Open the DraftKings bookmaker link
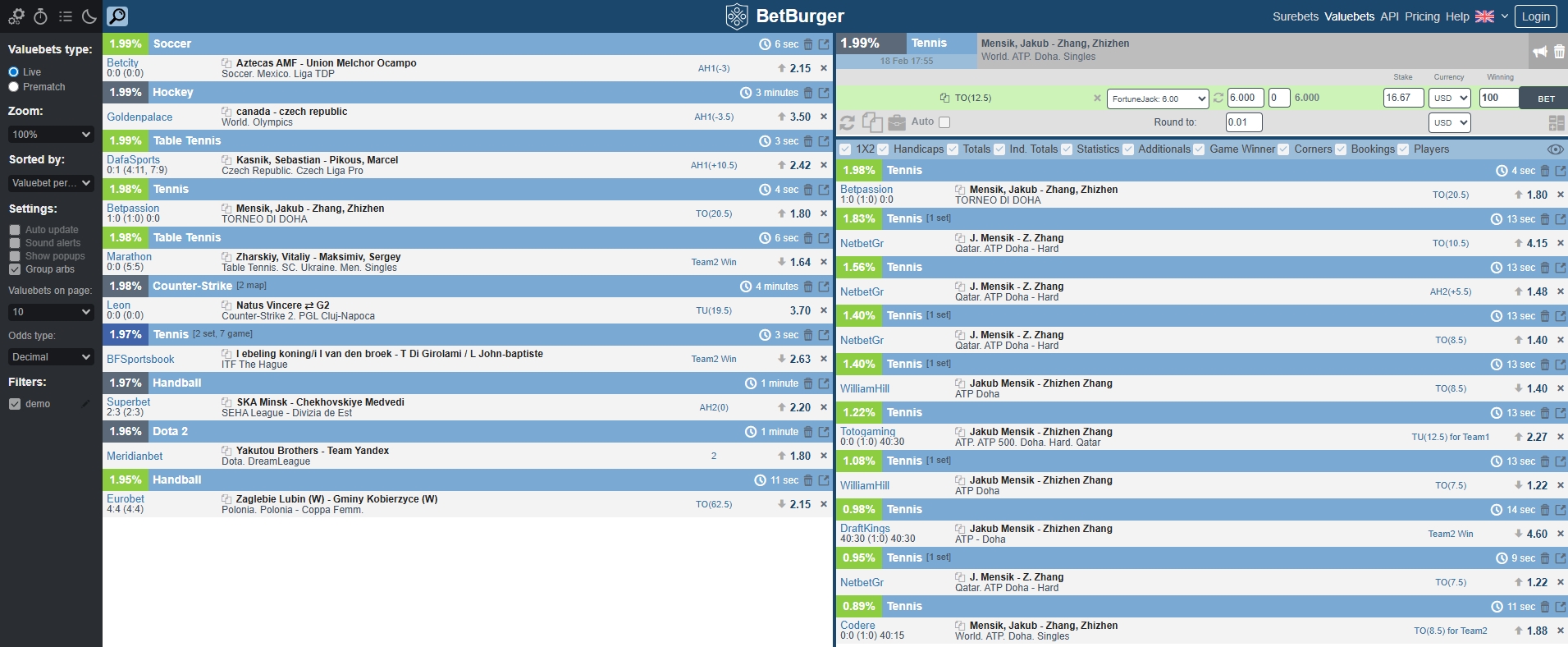Screen dimensions: 1568x647 pyautogui.click(x=865, y=529)
